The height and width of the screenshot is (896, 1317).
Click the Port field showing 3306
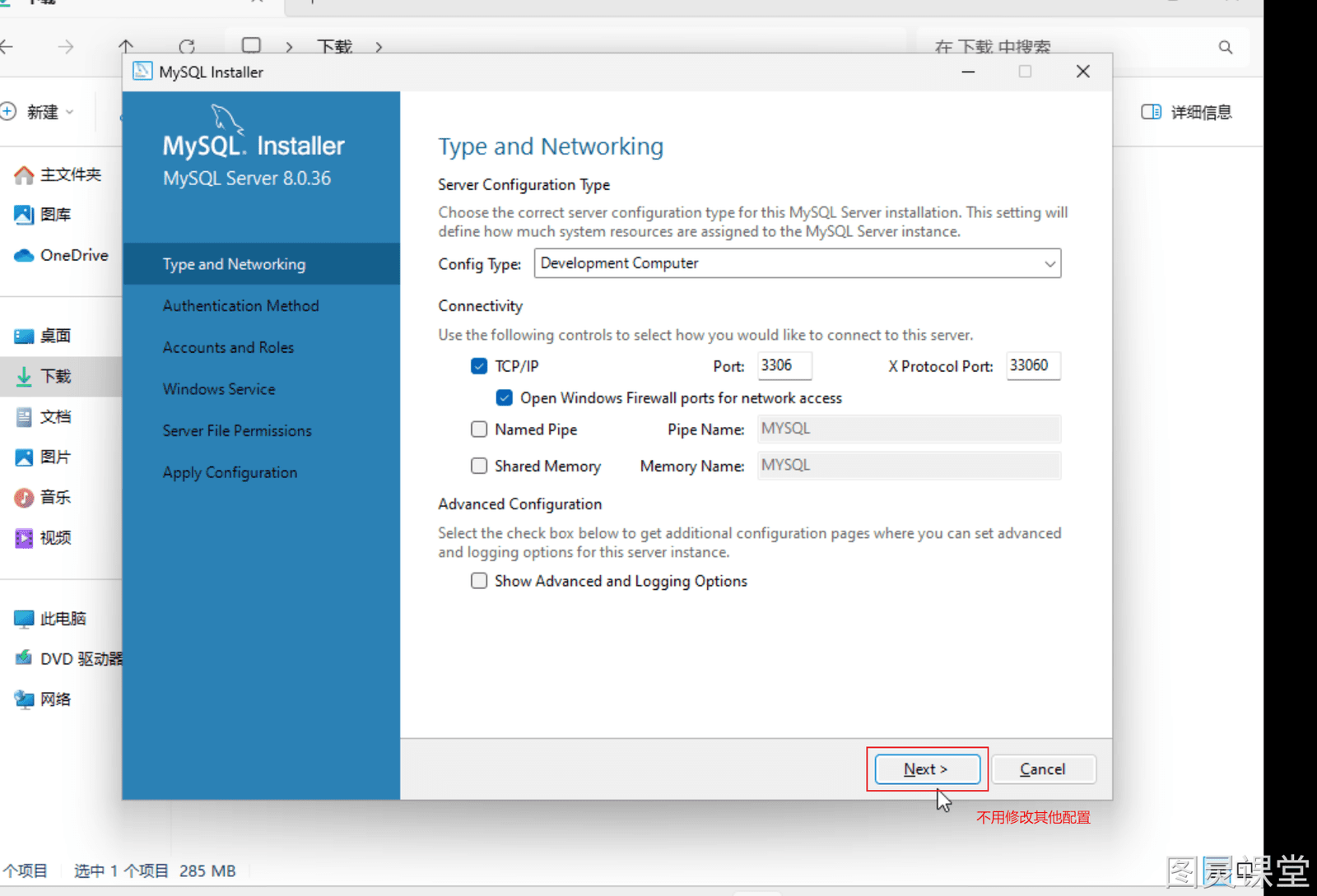(784, 365)
